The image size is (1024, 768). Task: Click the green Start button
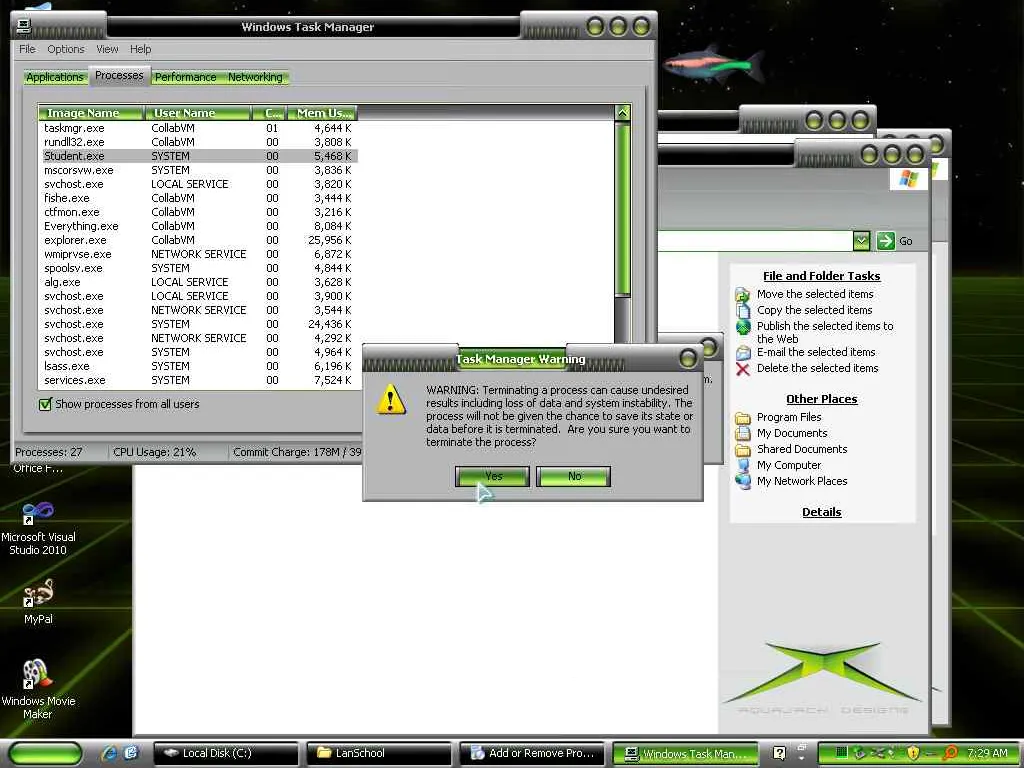(46, 753)
